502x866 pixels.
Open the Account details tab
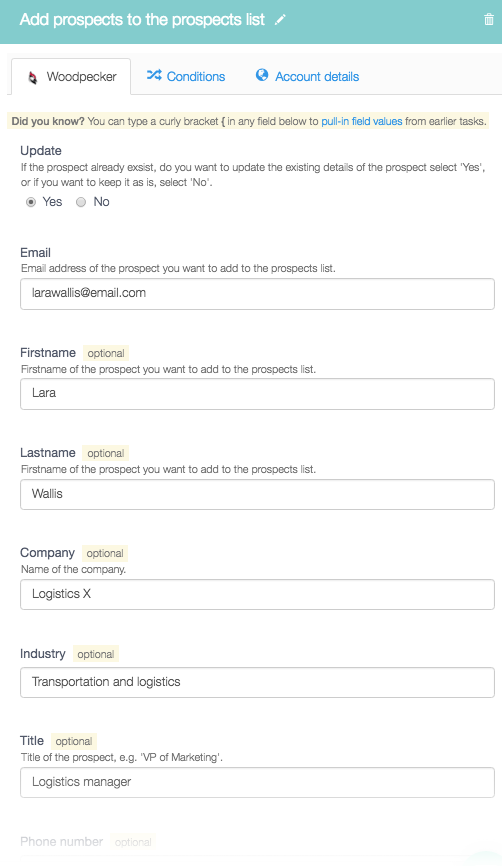pos(307,76)
